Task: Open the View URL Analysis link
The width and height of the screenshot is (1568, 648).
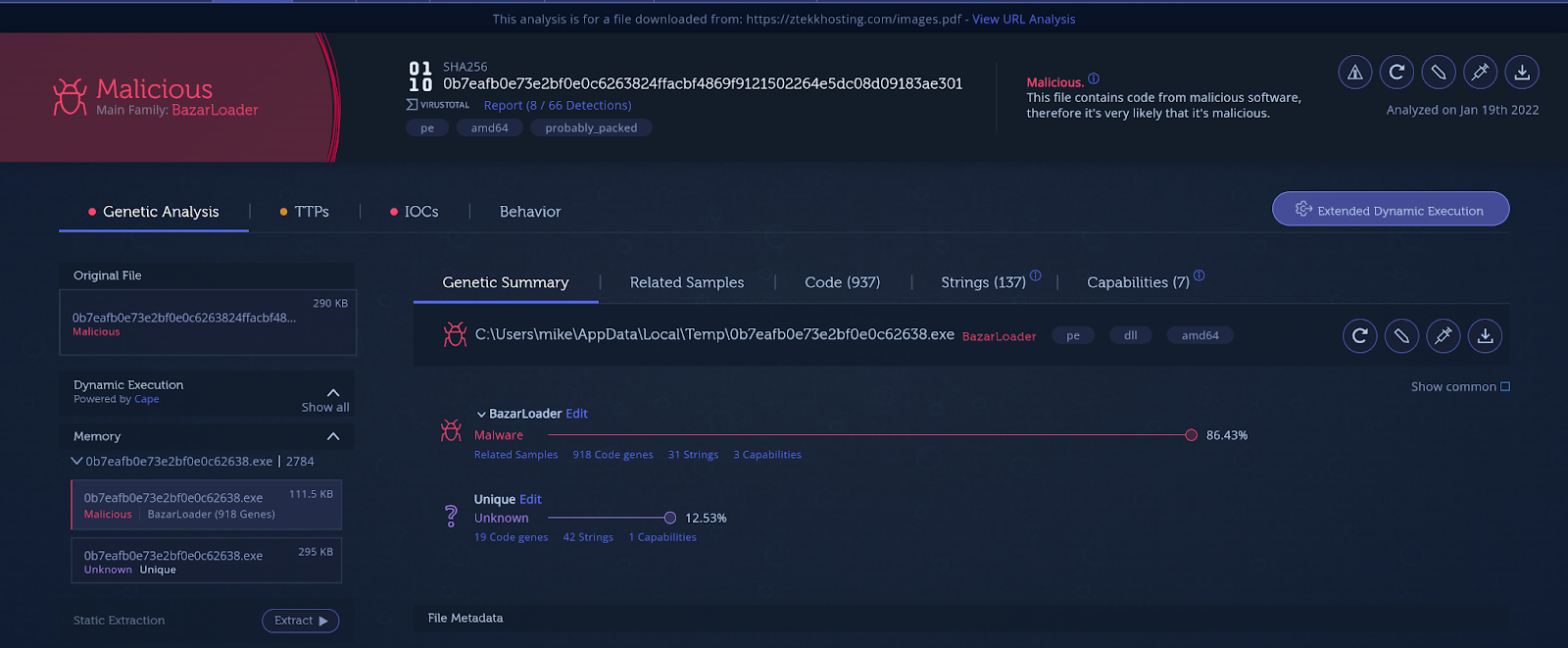Action: point(1023,19)
